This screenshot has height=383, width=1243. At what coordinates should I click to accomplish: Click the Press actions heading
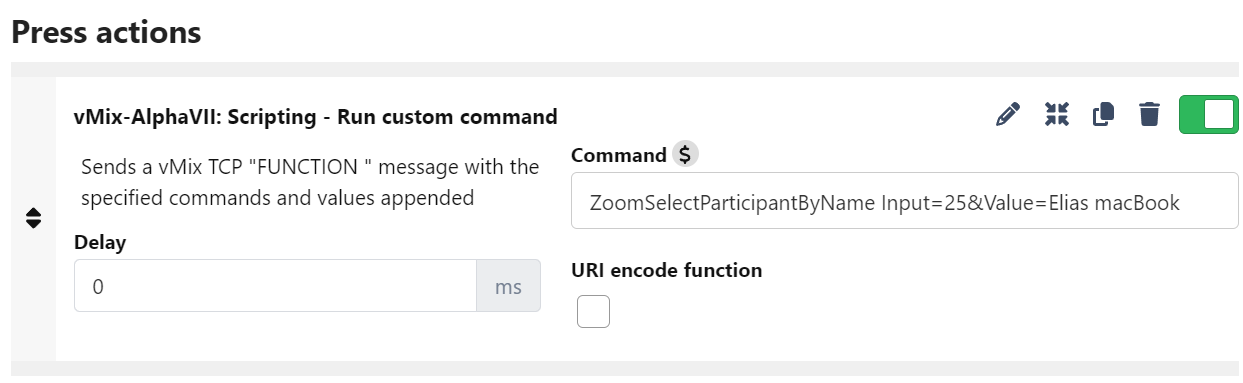106,32
